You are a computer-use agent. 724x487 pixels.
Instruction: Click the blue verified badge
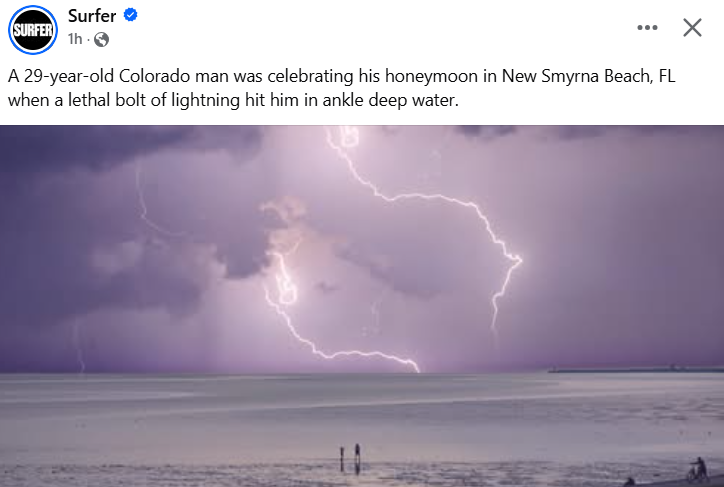coord(131,15)
